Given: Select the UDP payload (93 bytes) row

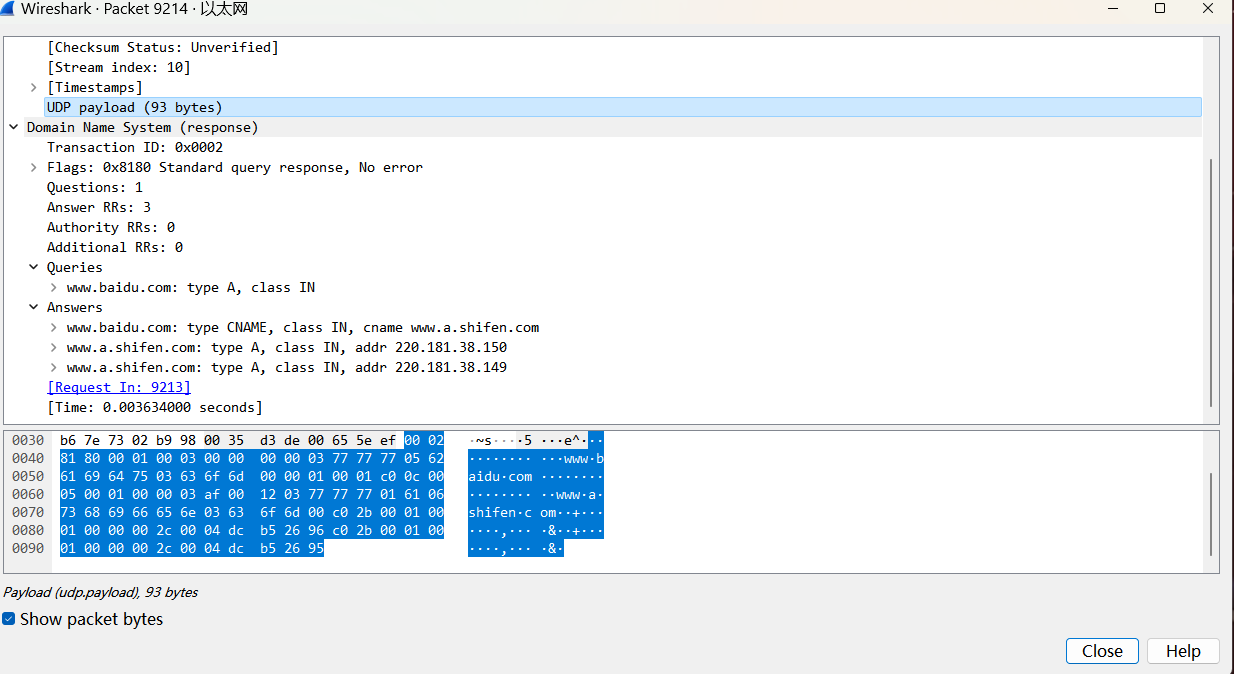Looking at the screenshot, I should (x=622, y=107).
